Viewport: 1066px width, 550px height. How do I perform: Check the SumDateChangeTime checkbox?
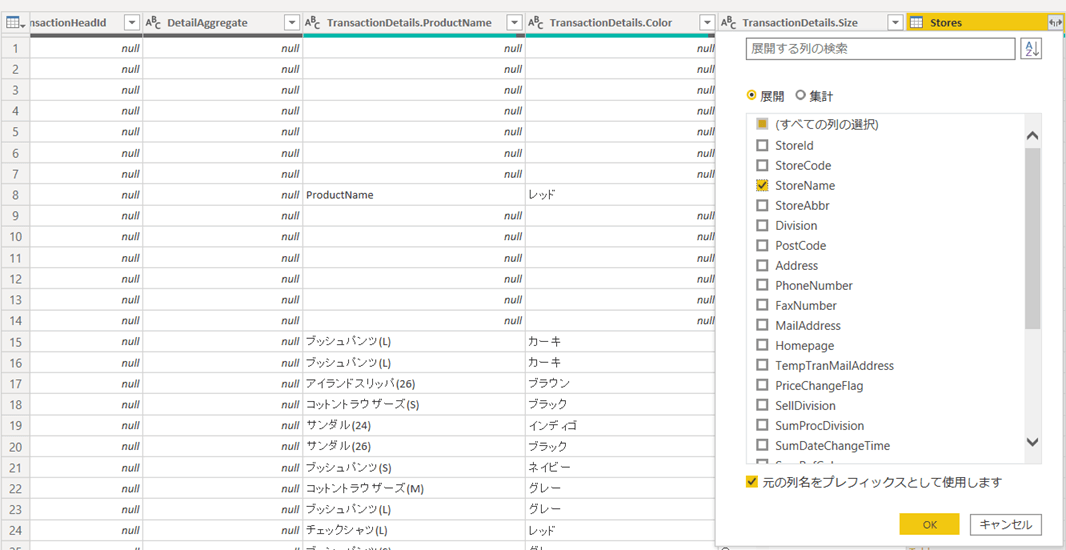tap(763, 446)
